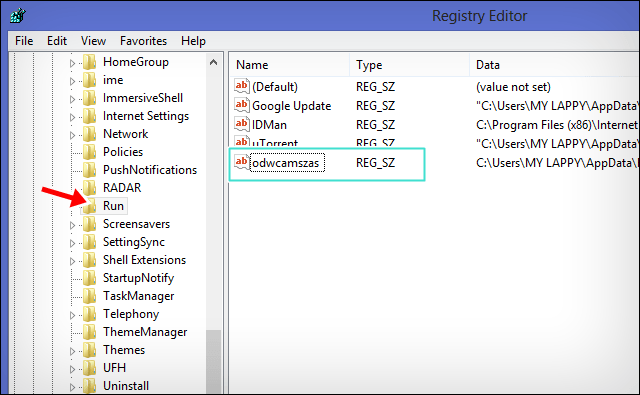Sort by the Type column header
Screen dimensions: 640x395
[409, 64]
